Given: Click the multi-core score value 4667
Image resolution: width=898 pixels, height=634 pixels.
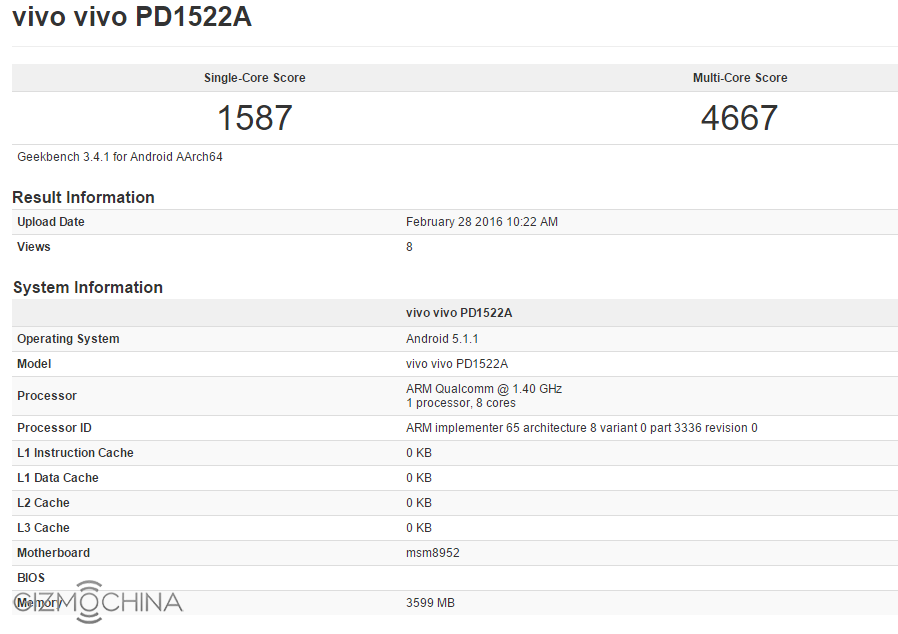Looking at the screenshot, I should pyautogui.click(x=739, y=118).
